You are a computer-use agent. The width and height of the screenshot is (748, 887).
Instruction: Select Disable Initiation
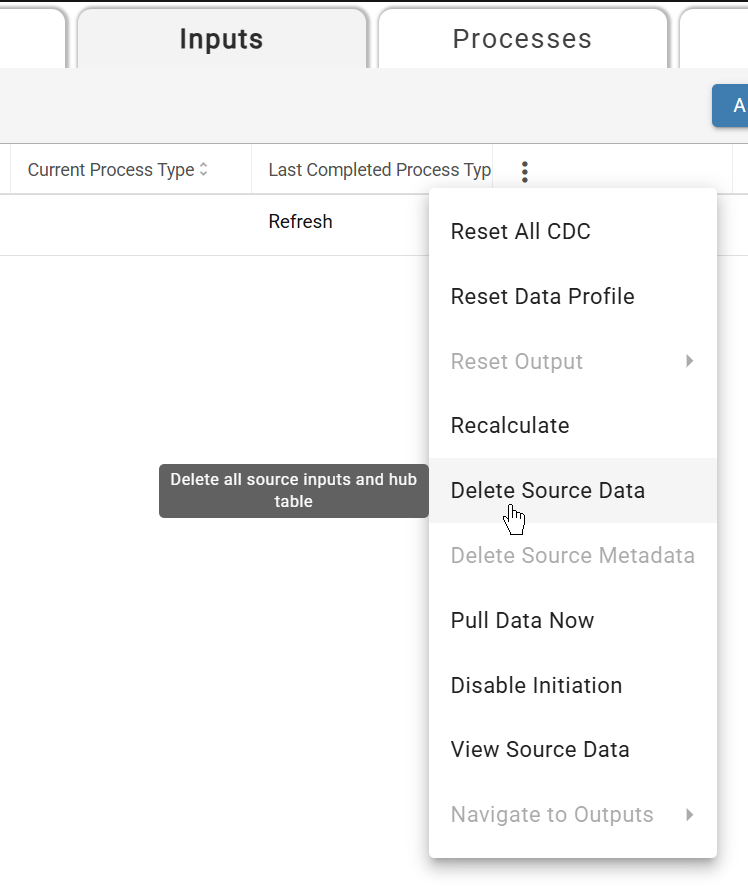pos(536,685)
